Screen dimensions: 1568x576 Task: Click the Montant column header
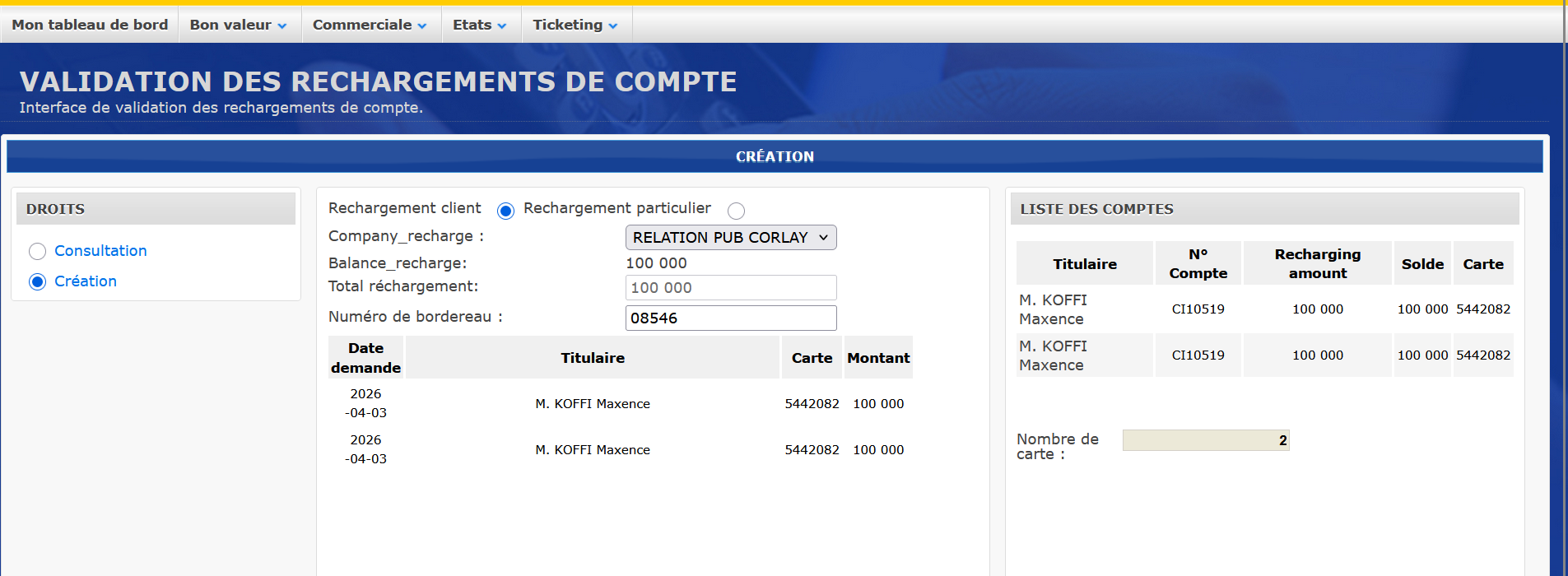click(x=878, y=358)
